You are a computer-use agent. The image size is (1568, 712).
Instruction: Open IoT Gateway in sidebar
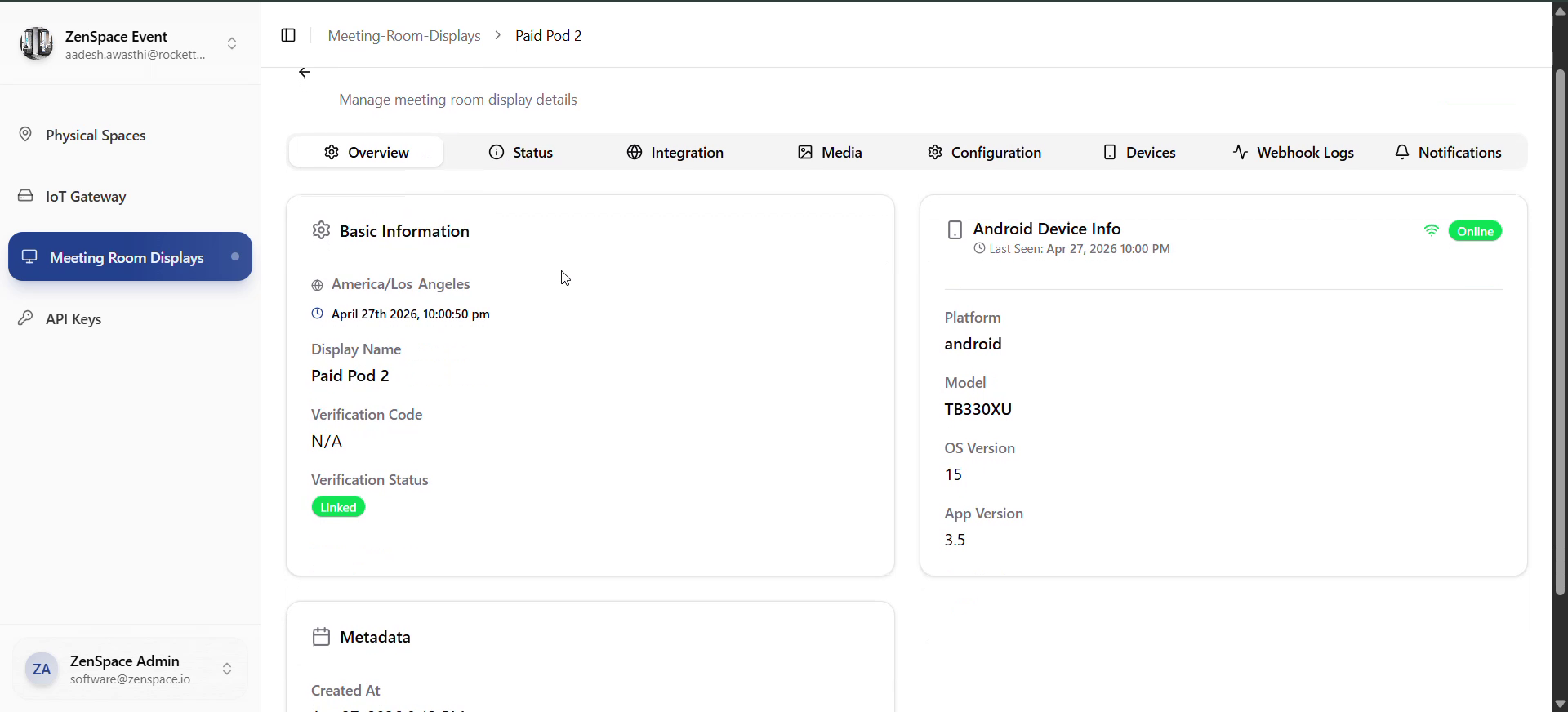(130, 196)
